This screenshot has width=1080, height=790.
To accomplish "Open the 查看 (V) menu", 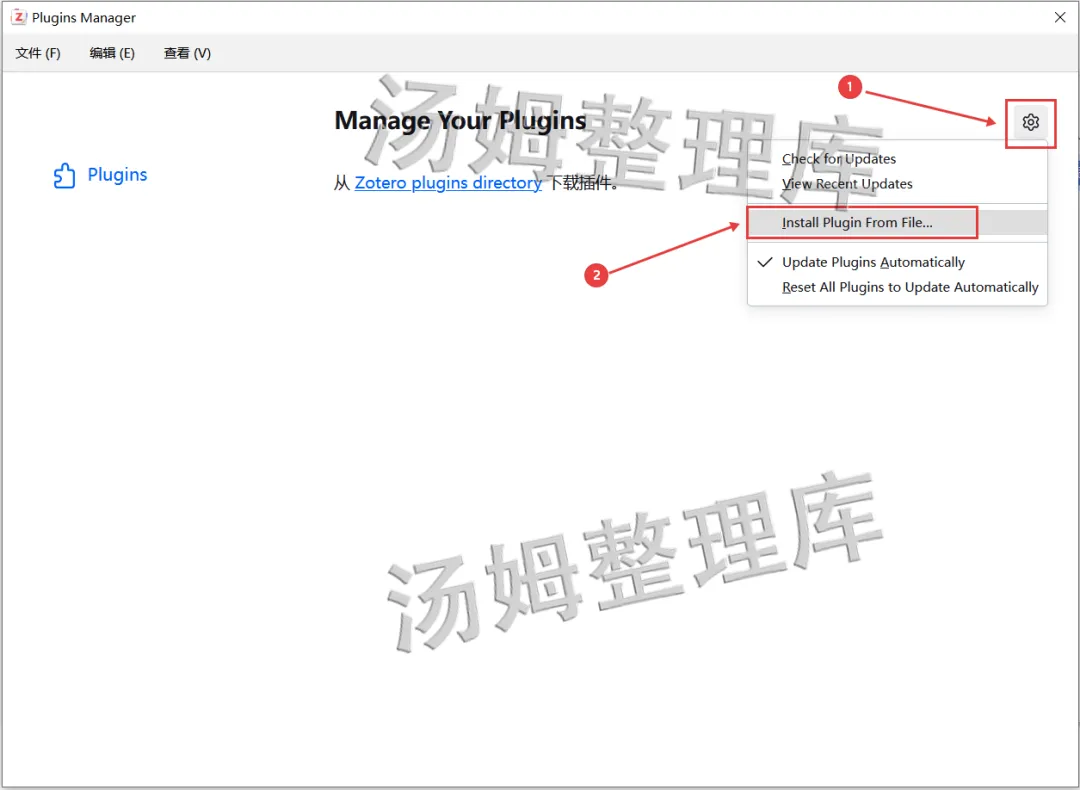I will coord(187,53).
